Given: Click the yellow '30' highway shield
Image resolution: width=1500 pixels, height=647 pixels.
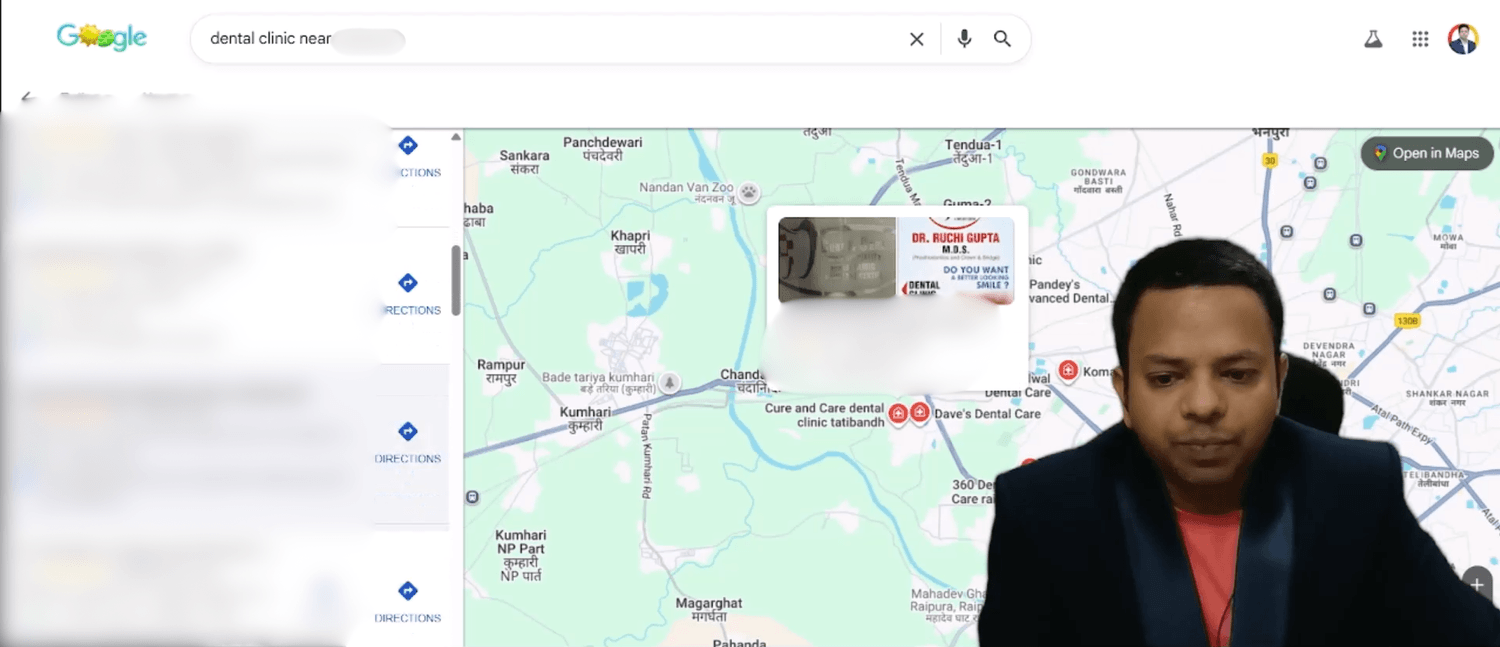Looking at the screenshot, I should click(x=1269, y=160).
